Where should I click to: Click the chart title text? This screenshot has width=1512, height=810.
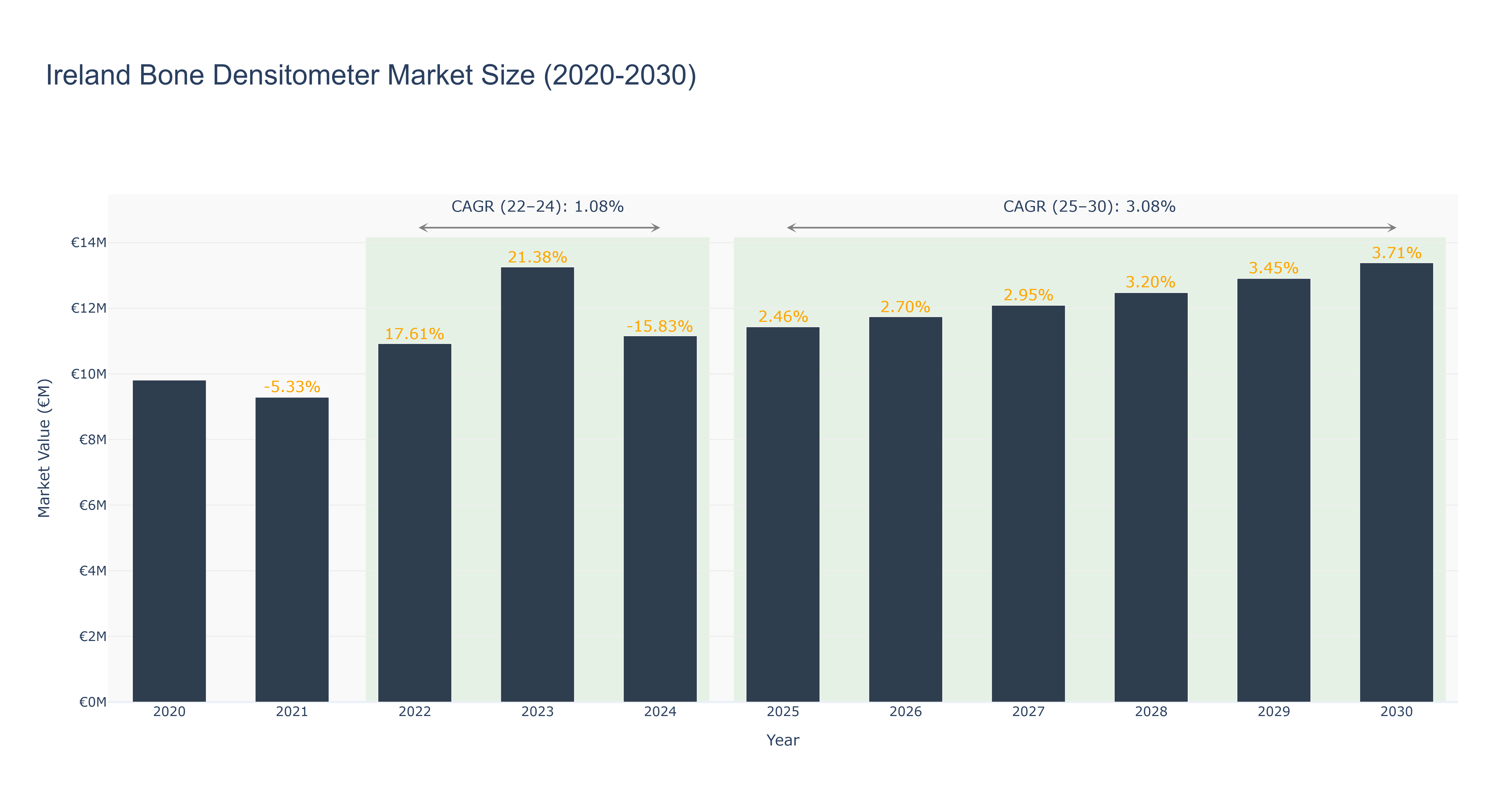[x=371, y=75]
